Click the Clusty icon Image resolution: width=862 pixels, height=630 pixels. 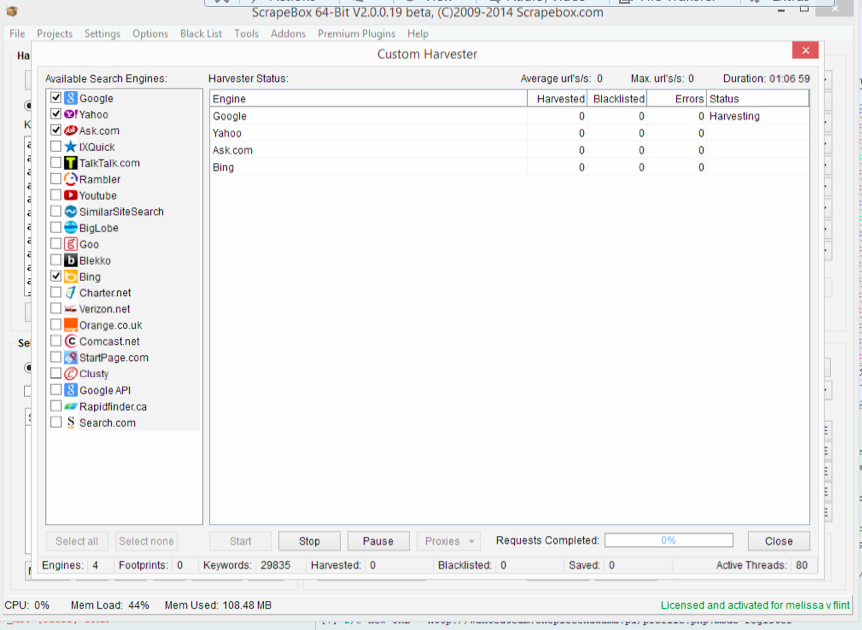[x=70, y=374]
